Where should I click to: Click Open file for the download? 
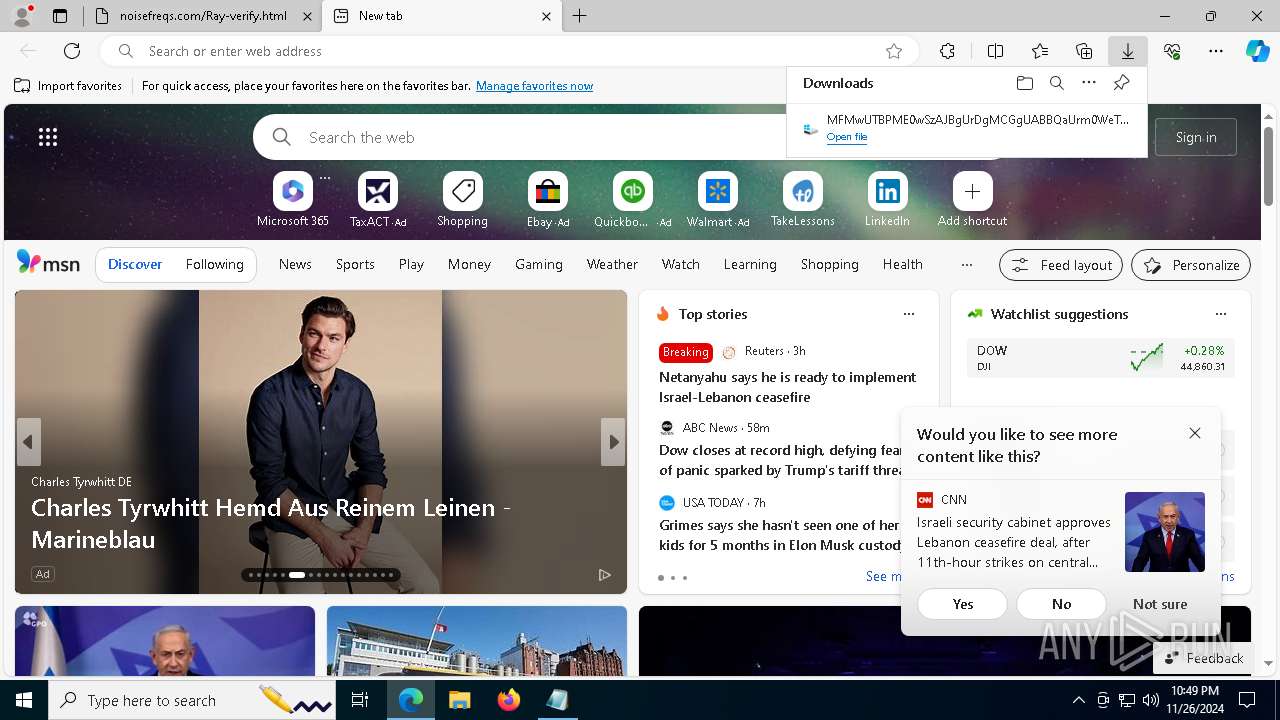tap(847, 137)
